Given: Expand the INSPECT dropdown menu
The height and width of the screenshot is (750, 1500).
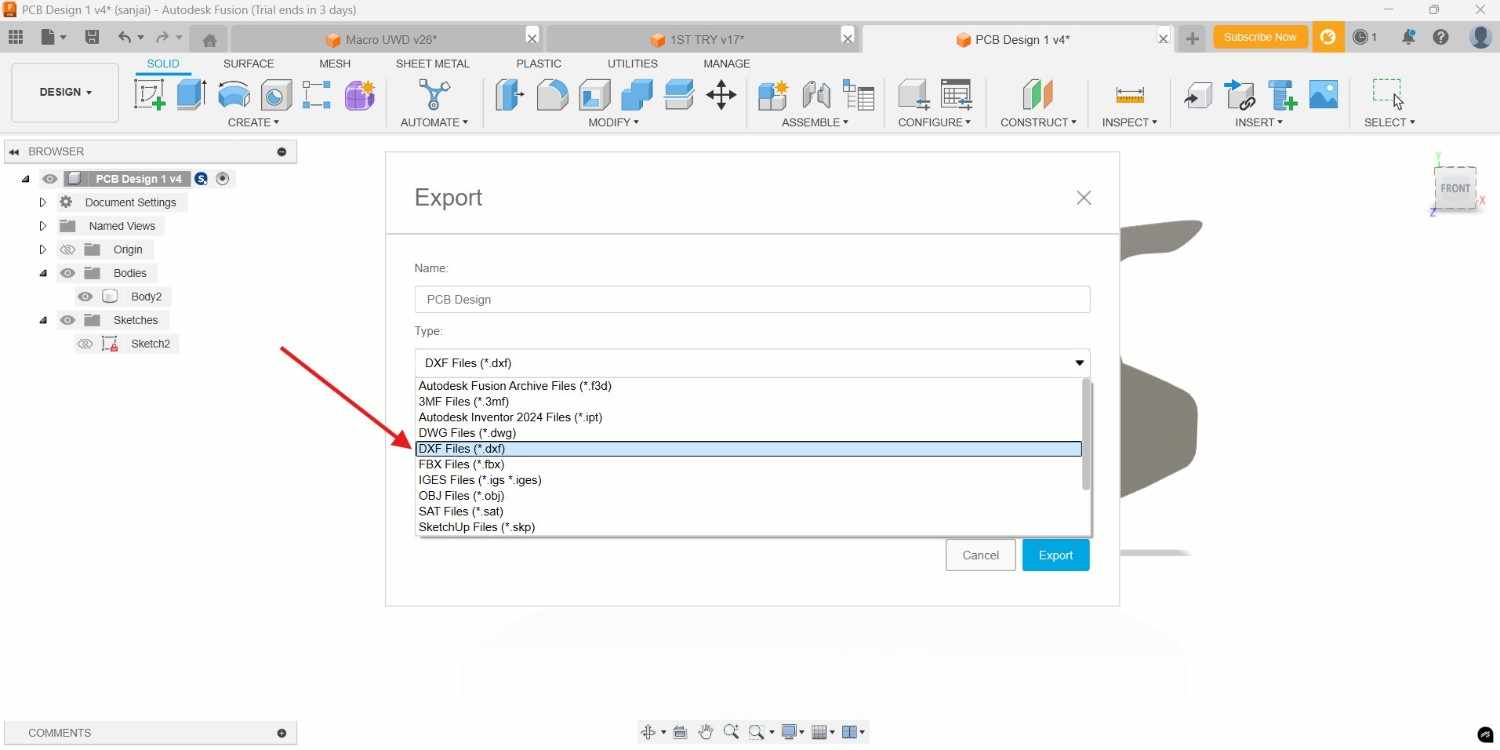Looking at the screenshot, I should [1130, 122].
